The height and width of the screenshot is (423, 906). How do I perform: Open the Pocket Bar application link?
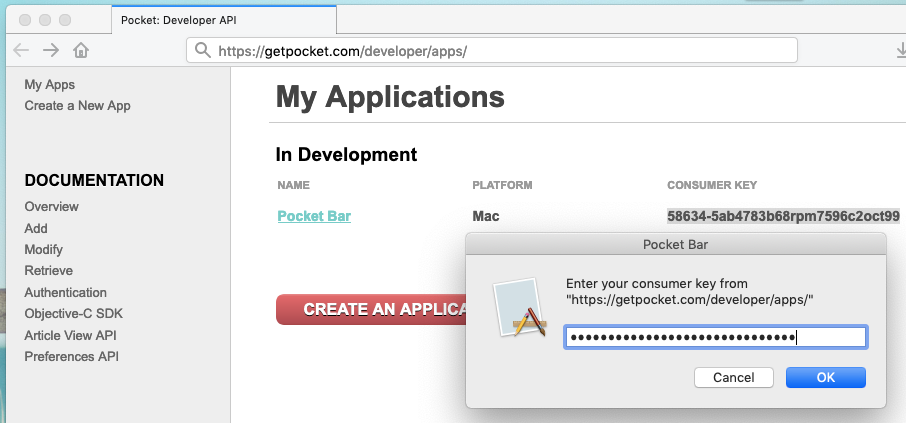click(314, 216)
